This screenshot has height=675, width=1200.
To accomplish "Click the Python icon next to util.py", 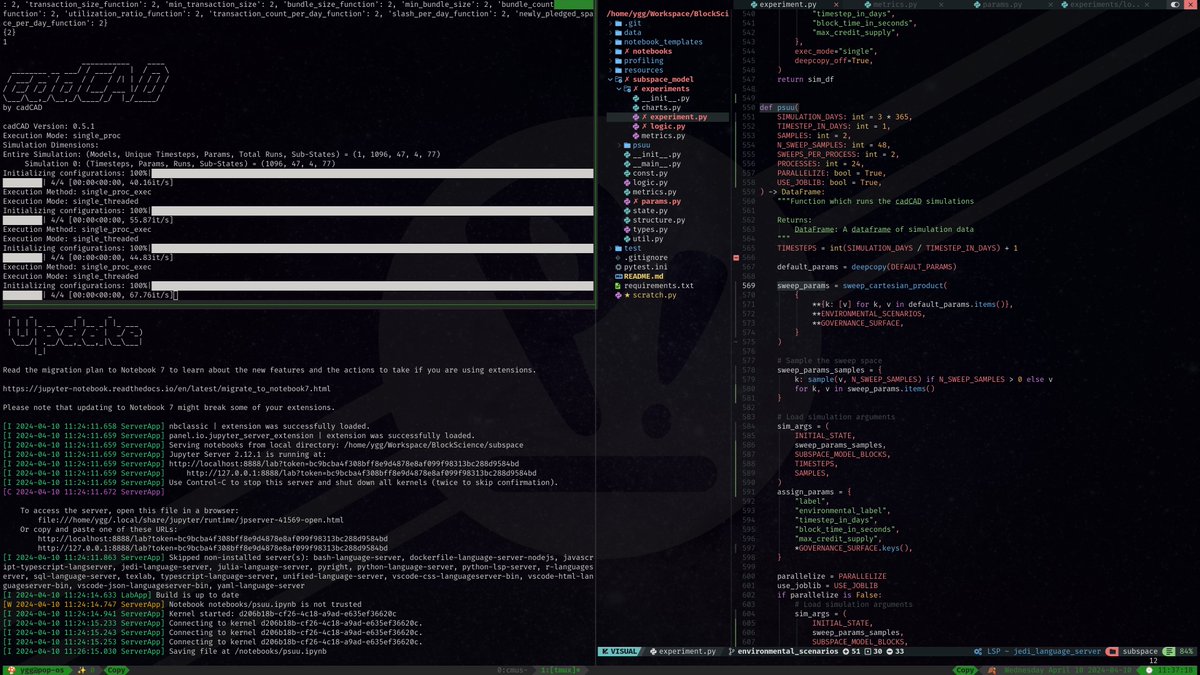I will (x=627, y=239).
